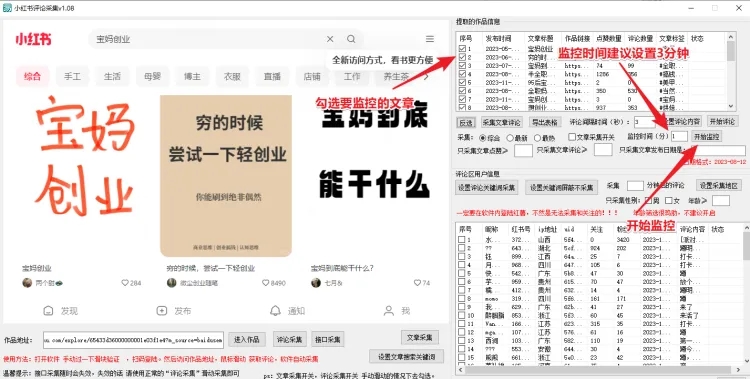
Task: Click the 接口采集 button
Action: tap(328, 339)
